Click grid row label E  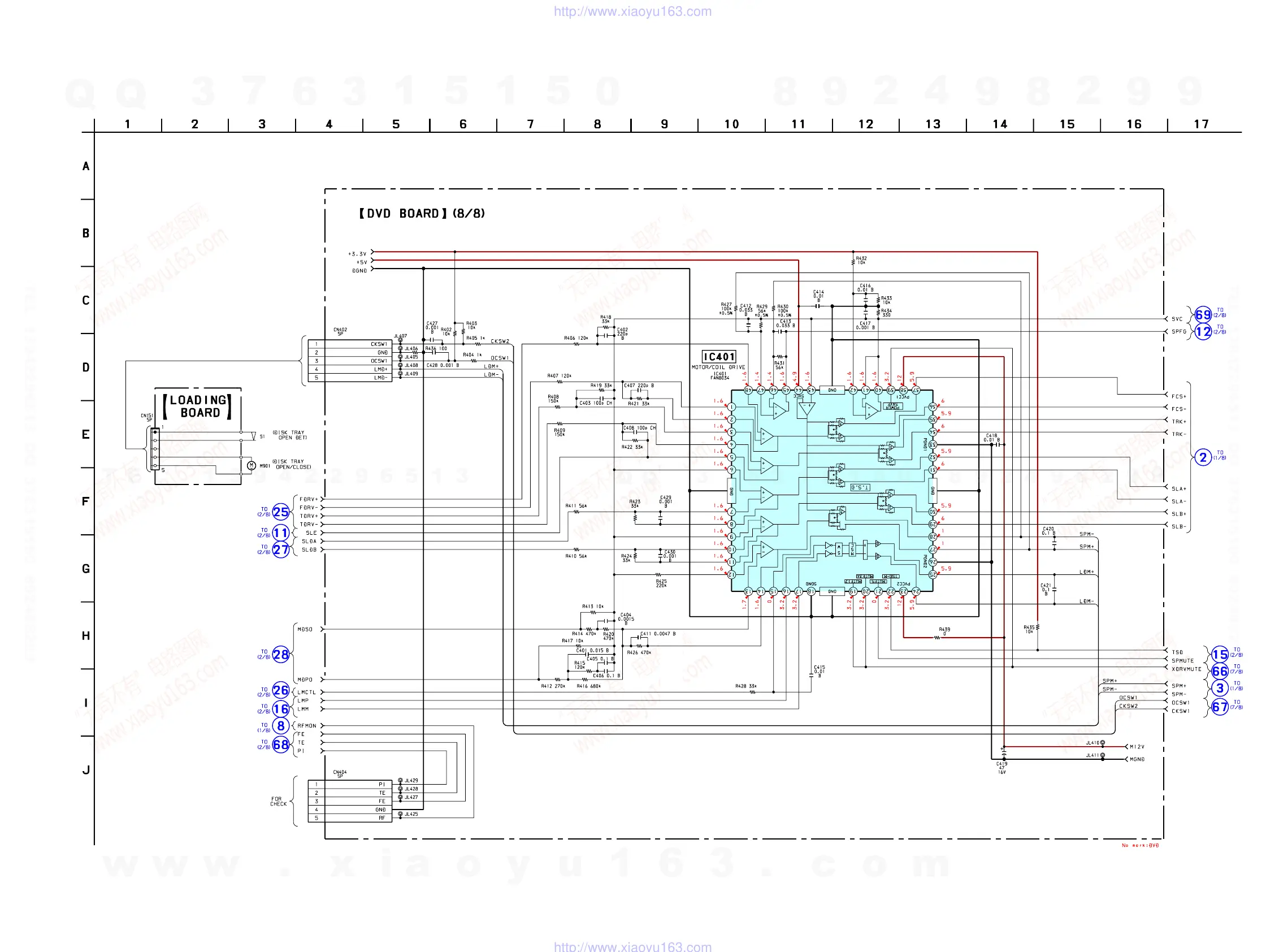pyautogui.click(x=86, y=435)
